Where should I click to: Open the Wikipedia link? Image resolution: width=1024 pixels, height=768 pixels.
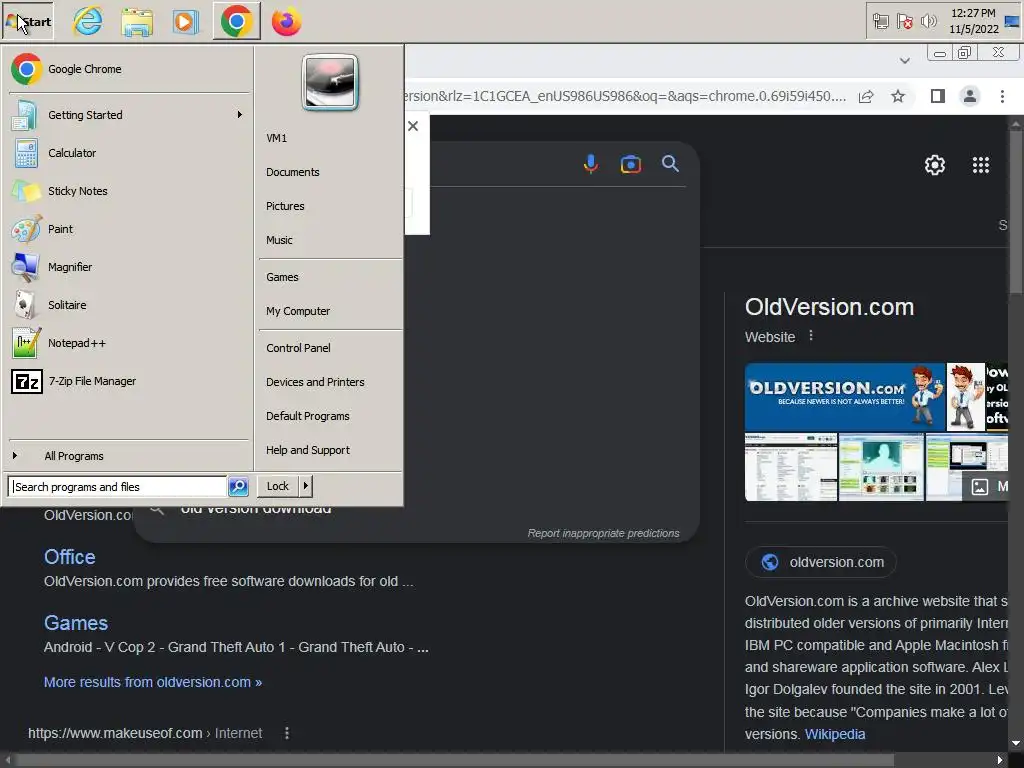pyautogui.click(x=835, y=734)
